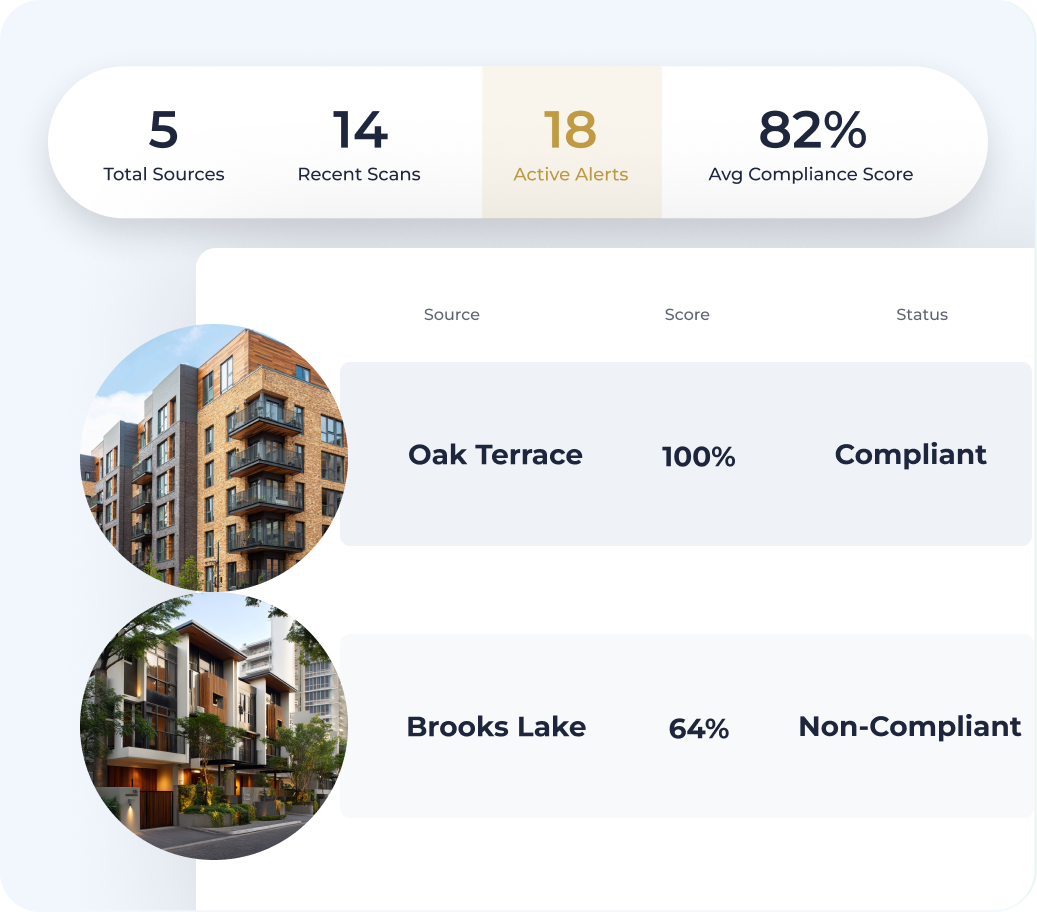Select the Oak Terrace source name
Image resolution: width=1037 pixels, height=912 pixels.
coord(495,454)
